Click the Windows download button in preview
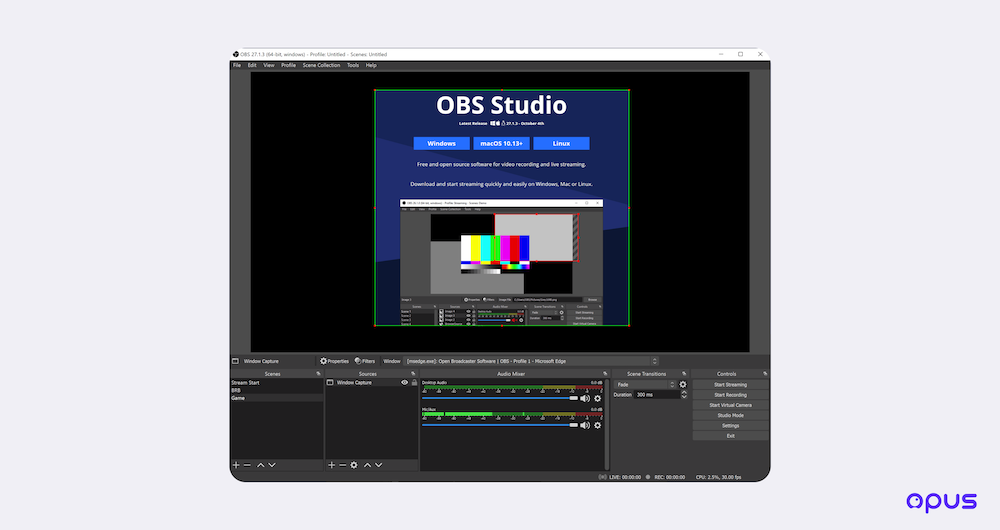The width and height of the screenshot is (1000, 530). coord(441,144)
